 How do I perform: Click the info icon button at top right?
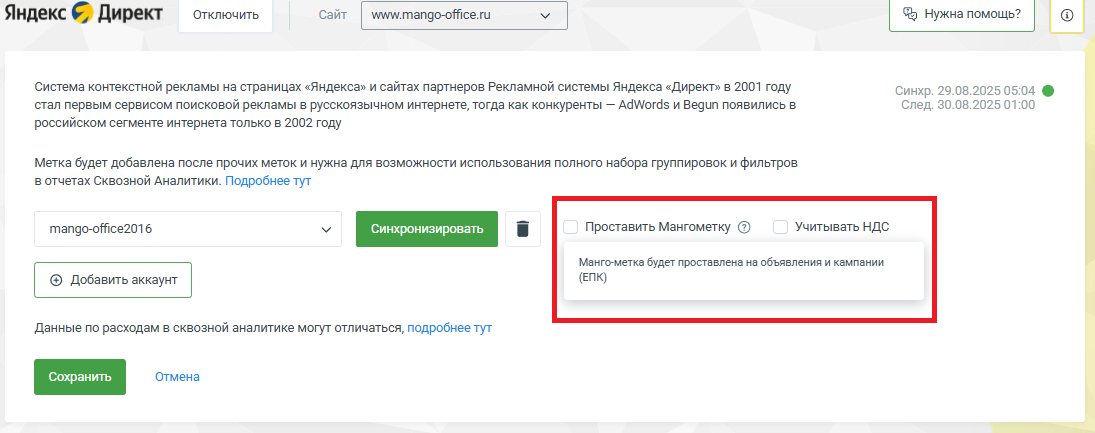(x=1067, y=15)
